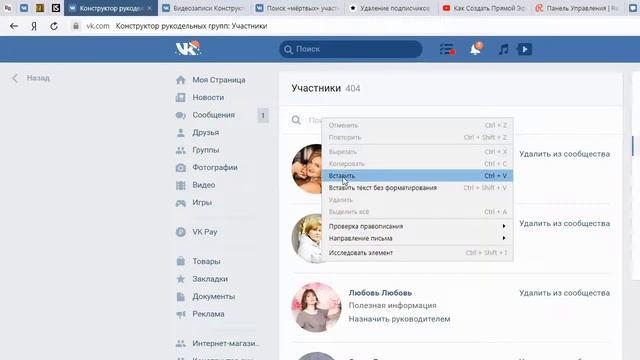This screenshot has width=640, height=360.
Task: Click the Участники 404 heading
Action: click(326, 88)
